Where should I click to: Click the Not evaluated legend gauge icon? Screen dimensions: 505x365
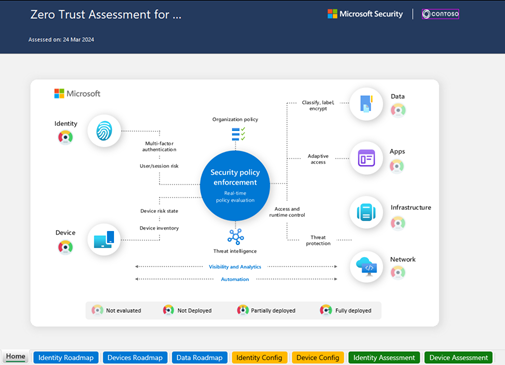pos(97,310)
